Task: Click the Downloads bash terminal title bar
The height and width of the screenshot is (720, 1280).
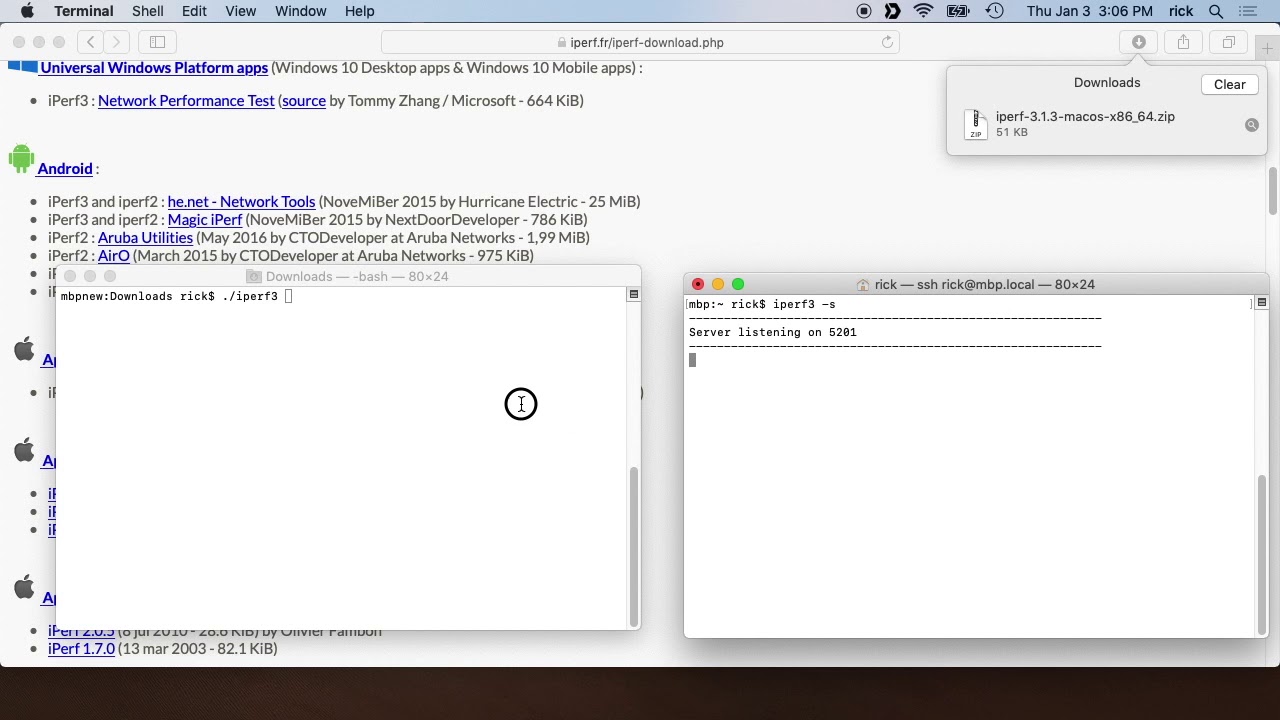Action: pos(348,276)
